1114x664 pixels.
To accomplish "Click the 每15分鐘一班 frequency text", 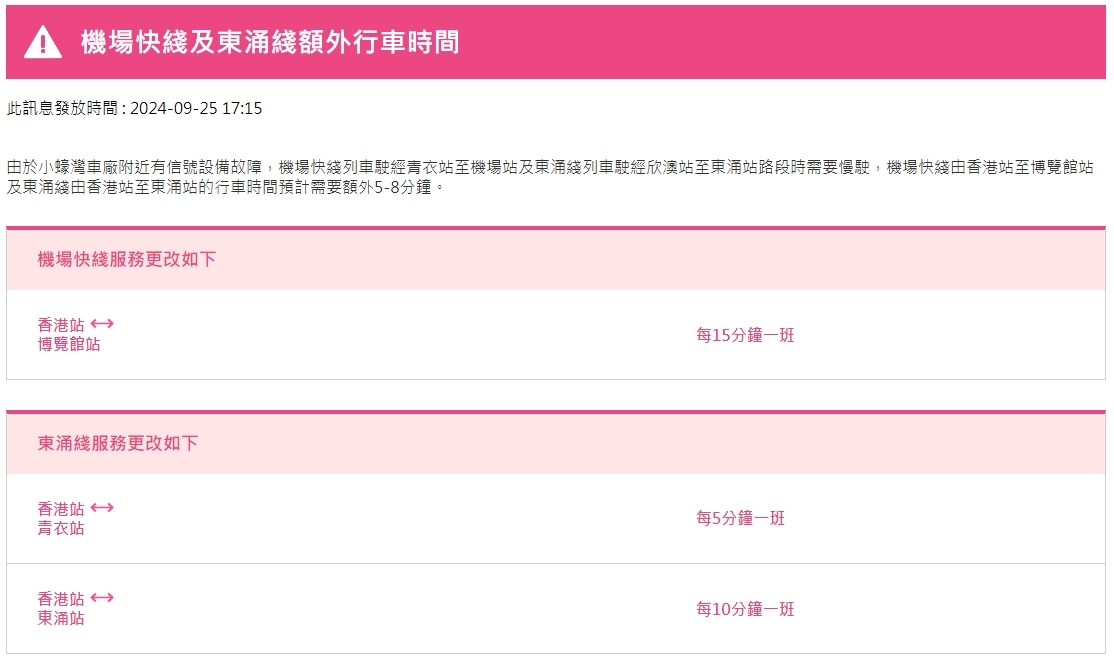I will [x=745, y=335].
